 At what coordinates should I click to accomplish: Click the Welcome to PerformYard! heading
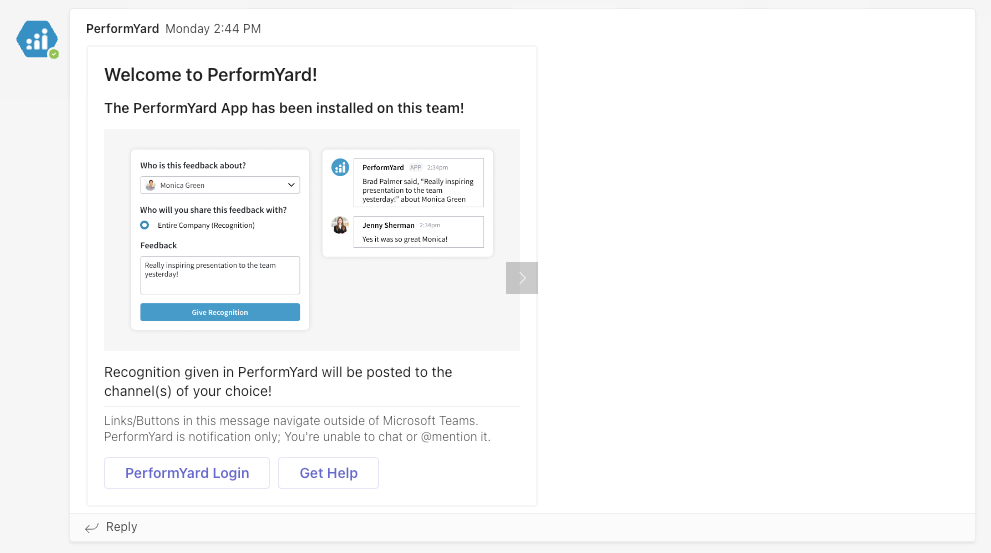pos(210,75)
